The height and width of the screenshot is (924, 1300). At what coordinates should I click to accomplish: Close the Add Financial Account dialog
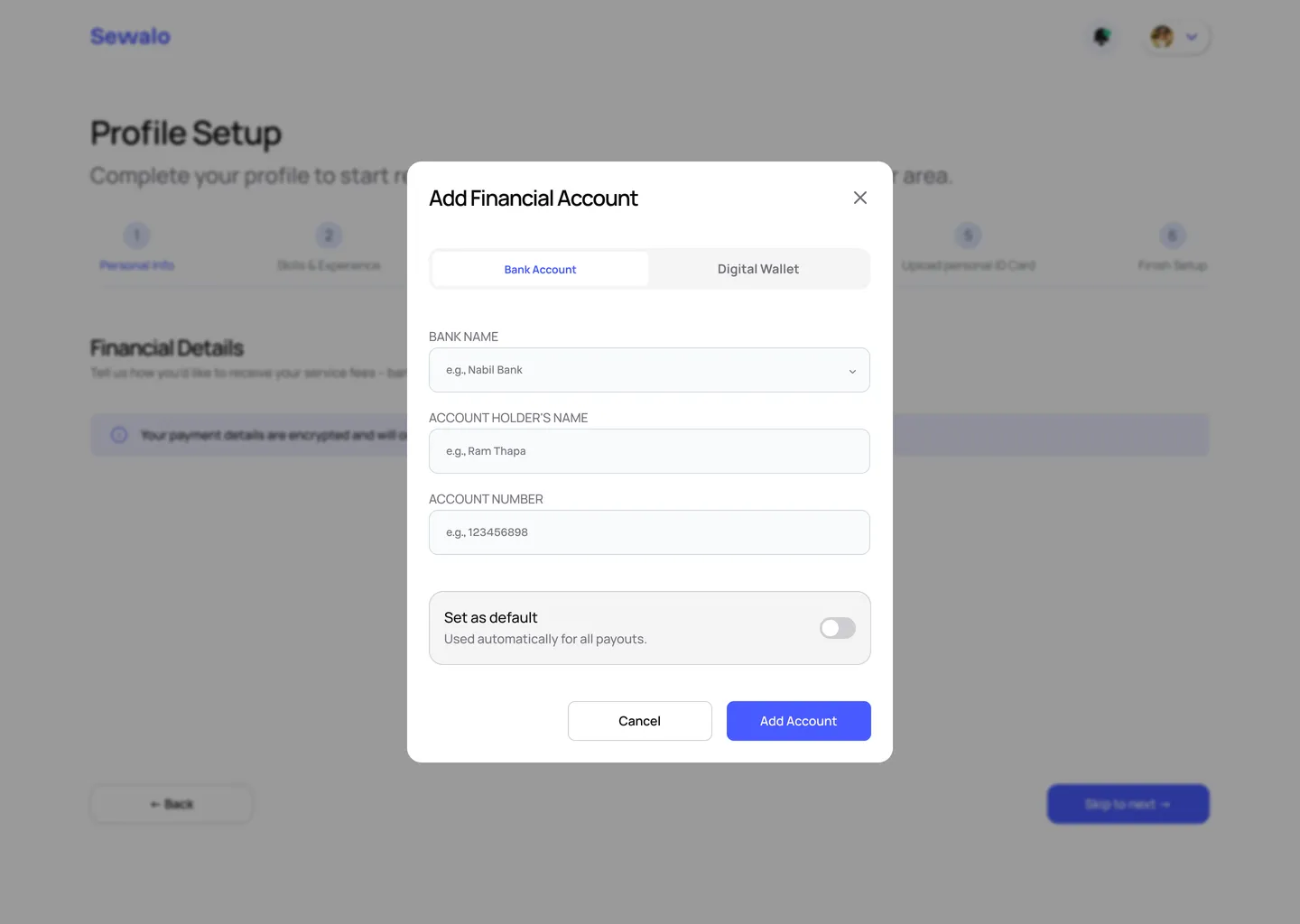860,198
